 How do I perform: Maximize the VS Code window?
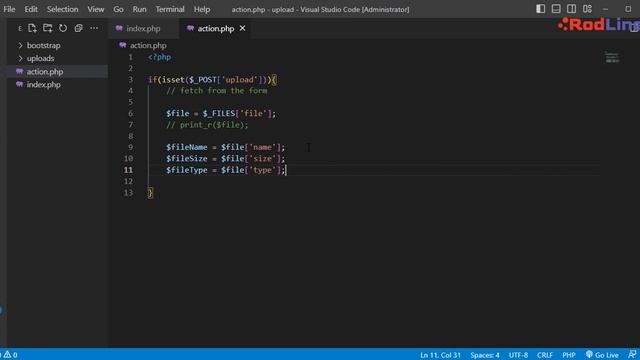tap(628, 9)
